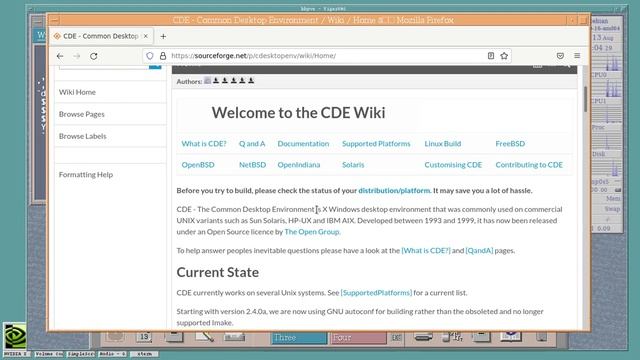Viewport: 640px width, 360px height.
Task: Open Wiki Home in the sidebar
Action: point(77,92)
